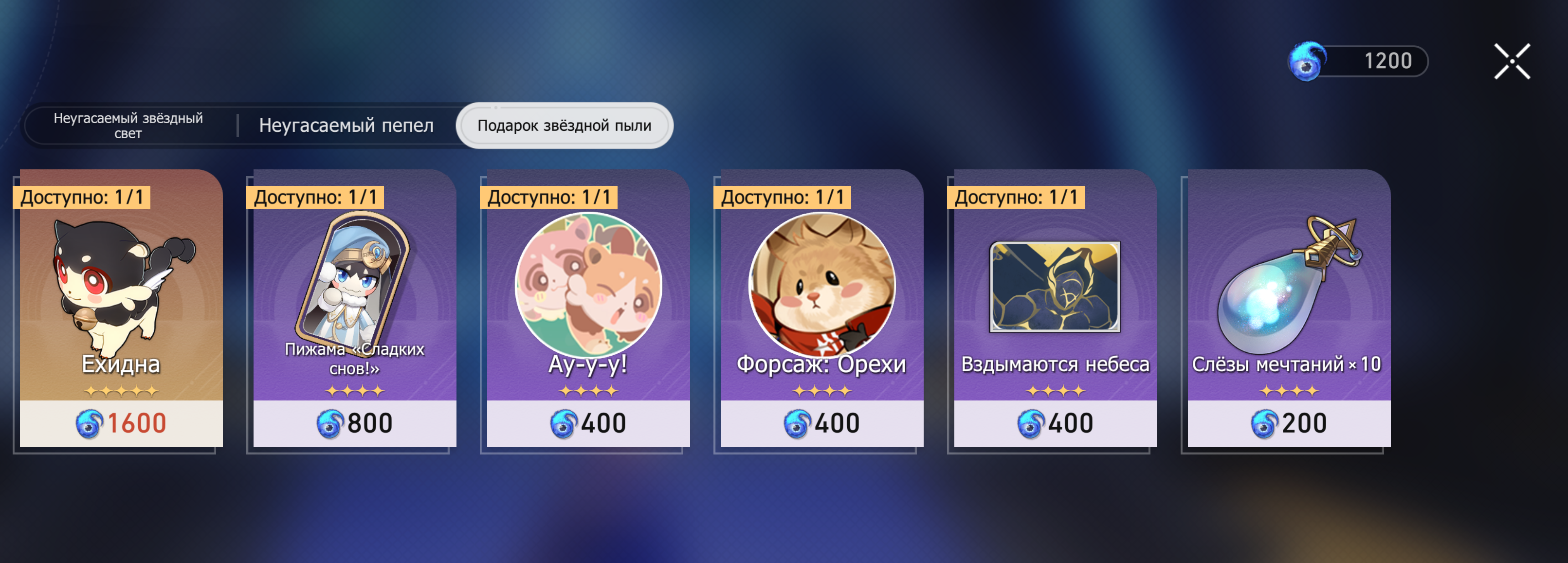The image size is (1568, 563).
Task: Choose the Форсаж: Орехи hamster avatar icon
Action: coord(822,285)
